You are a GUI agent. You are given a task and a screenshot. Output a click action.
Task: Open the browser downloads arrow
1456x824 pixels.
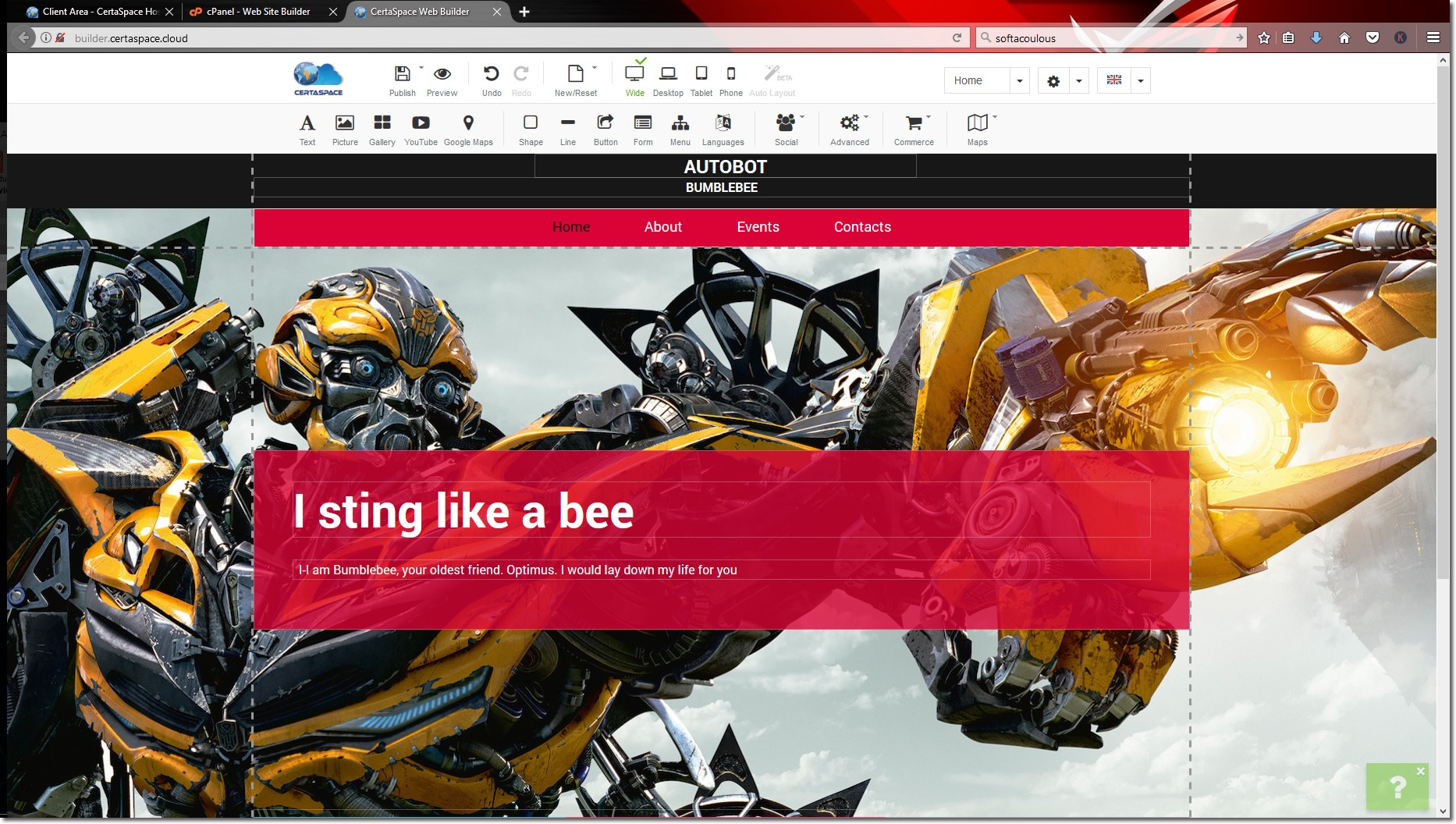click(1316, 37)
